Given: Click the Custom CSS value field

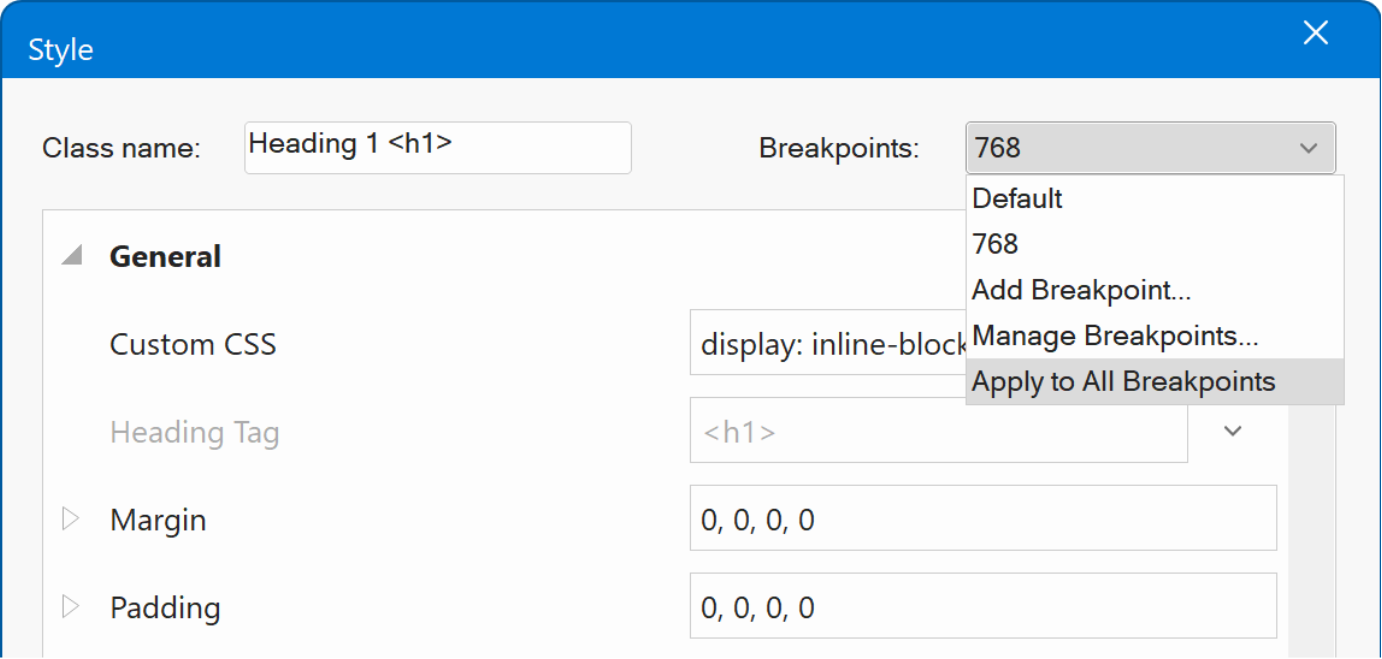Looking at the screenshot, I should pyautogui.click(x=826, y=344).
